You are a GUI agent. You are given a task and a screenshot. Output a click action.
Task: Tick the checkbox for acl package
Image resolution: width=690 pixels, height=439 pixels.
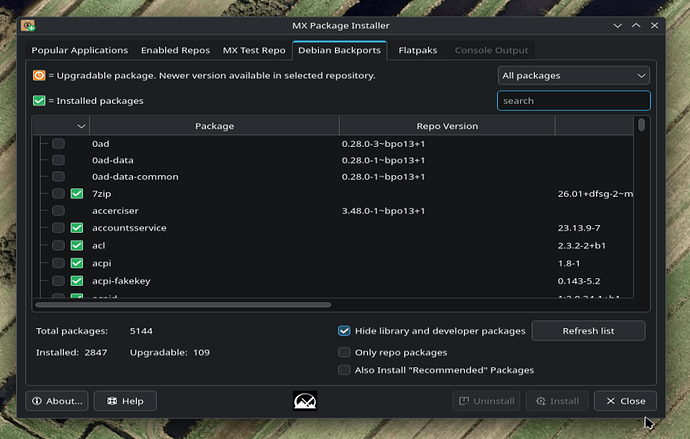[58, 245]
